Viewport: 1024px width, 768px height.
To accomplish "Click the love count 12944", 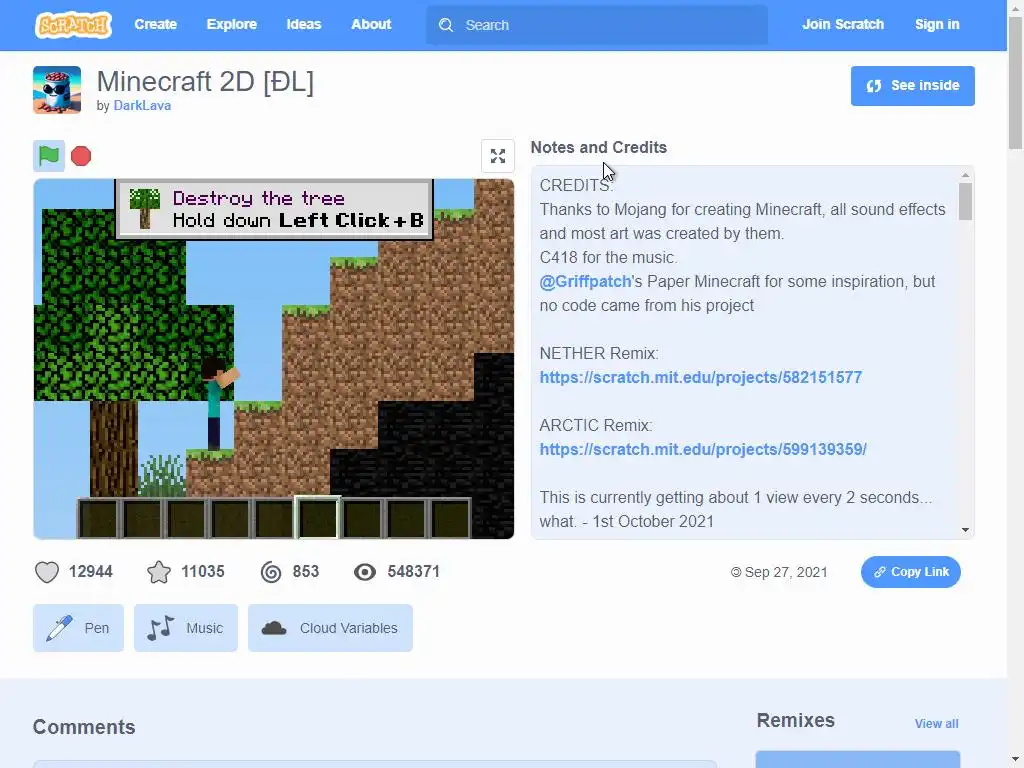I will tap(91, 572).
